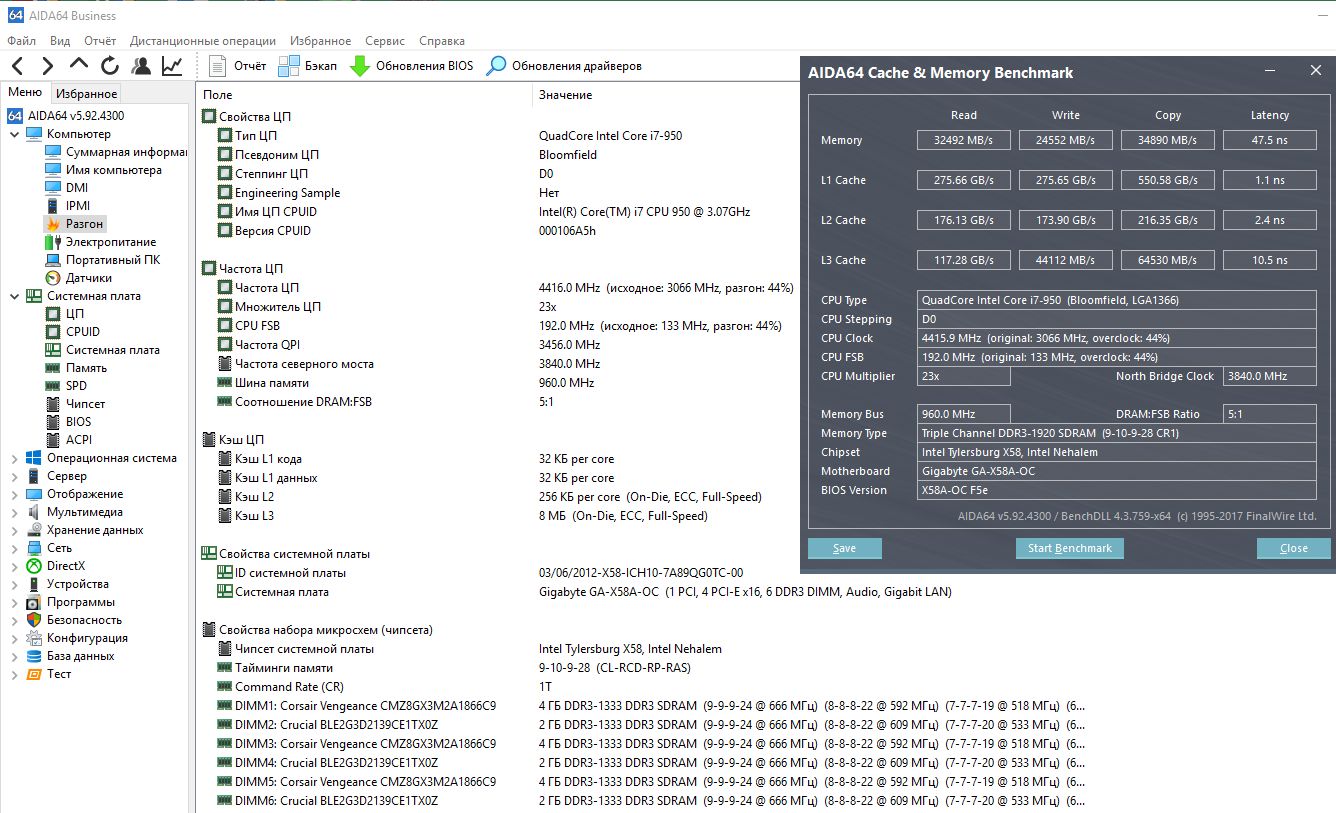The height and width of the screenshot is (813, 1336).
Task: Expand the Сервер tree node
Action: (14, 476)
